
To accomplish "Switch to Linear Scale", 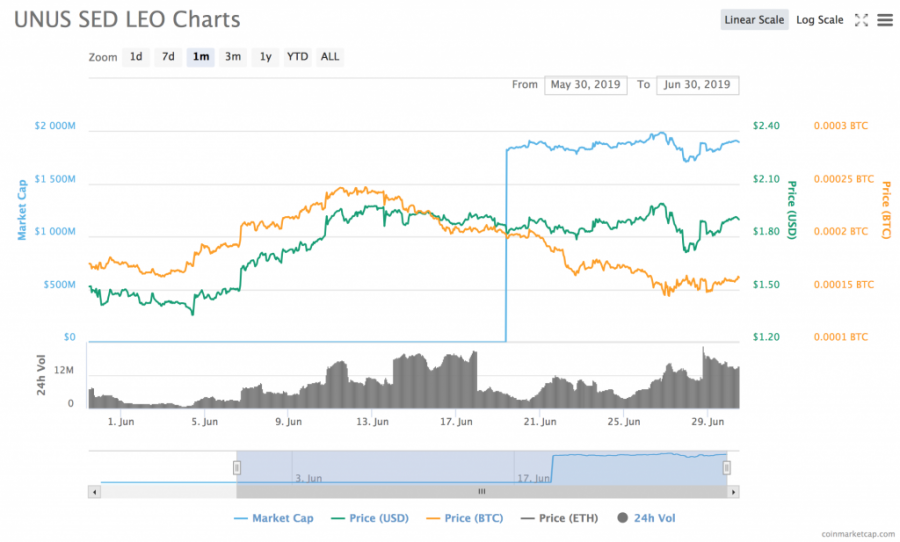I will click(754, 20).
